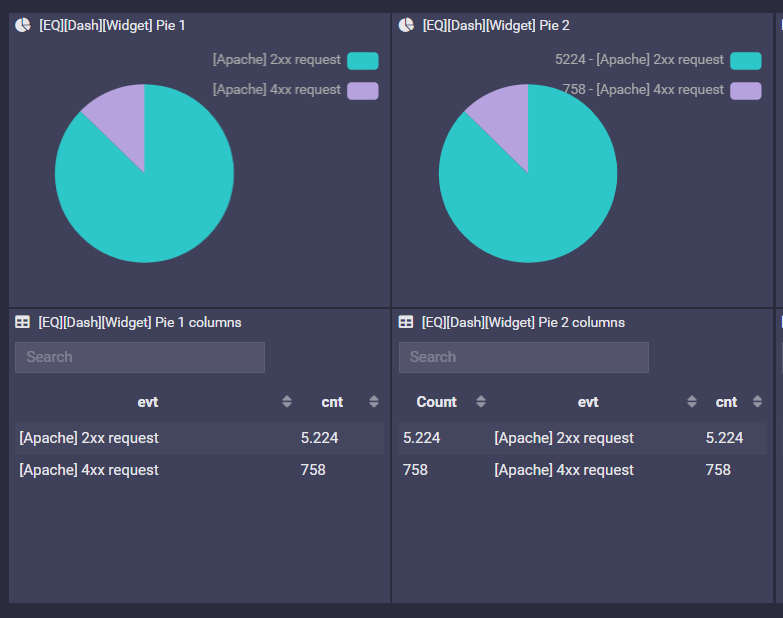Click teal 2xx request swatch in Pie 1 legend
This screenshot has width=783, height=618.
click(363, 61)
